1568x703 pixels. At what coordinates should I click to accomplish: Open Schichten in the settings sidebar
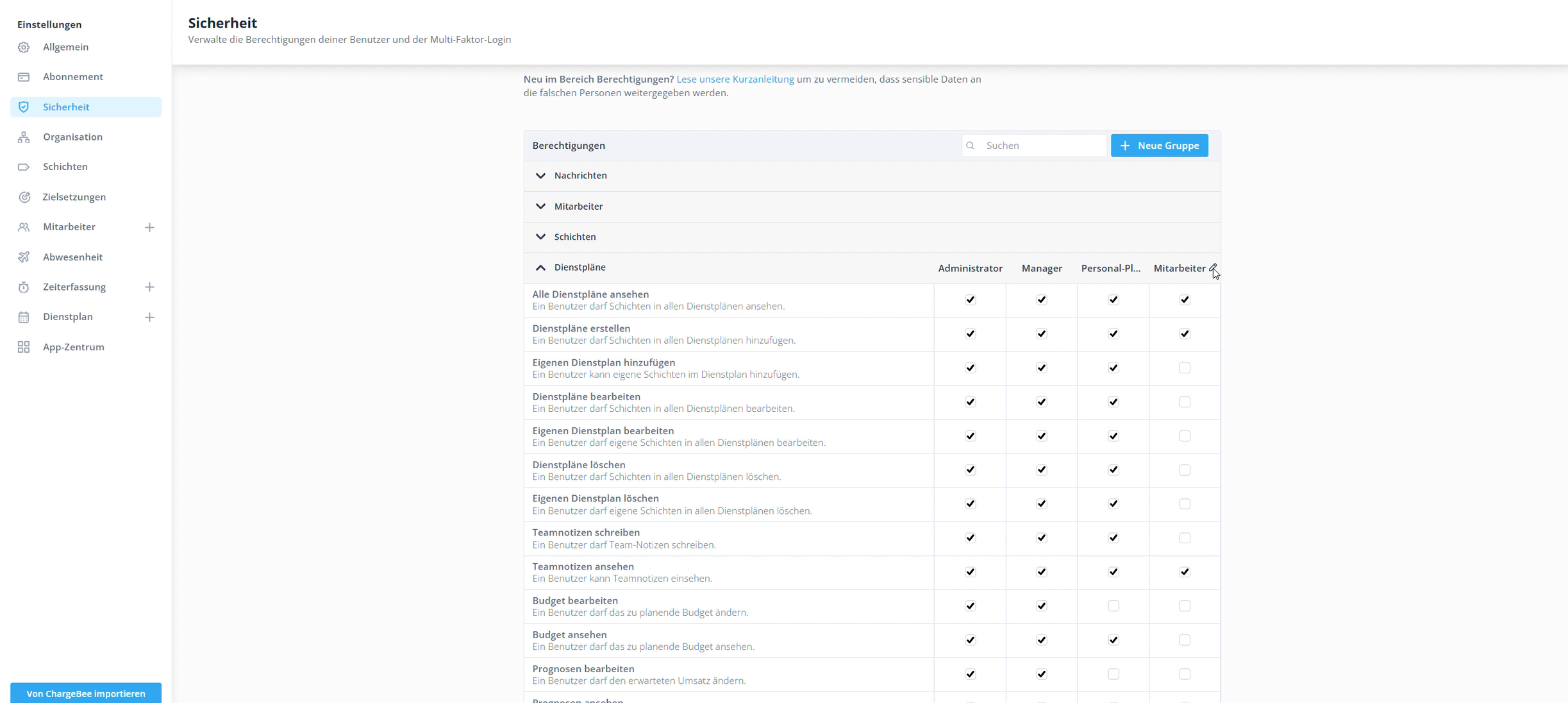click(x=65, y=167)
